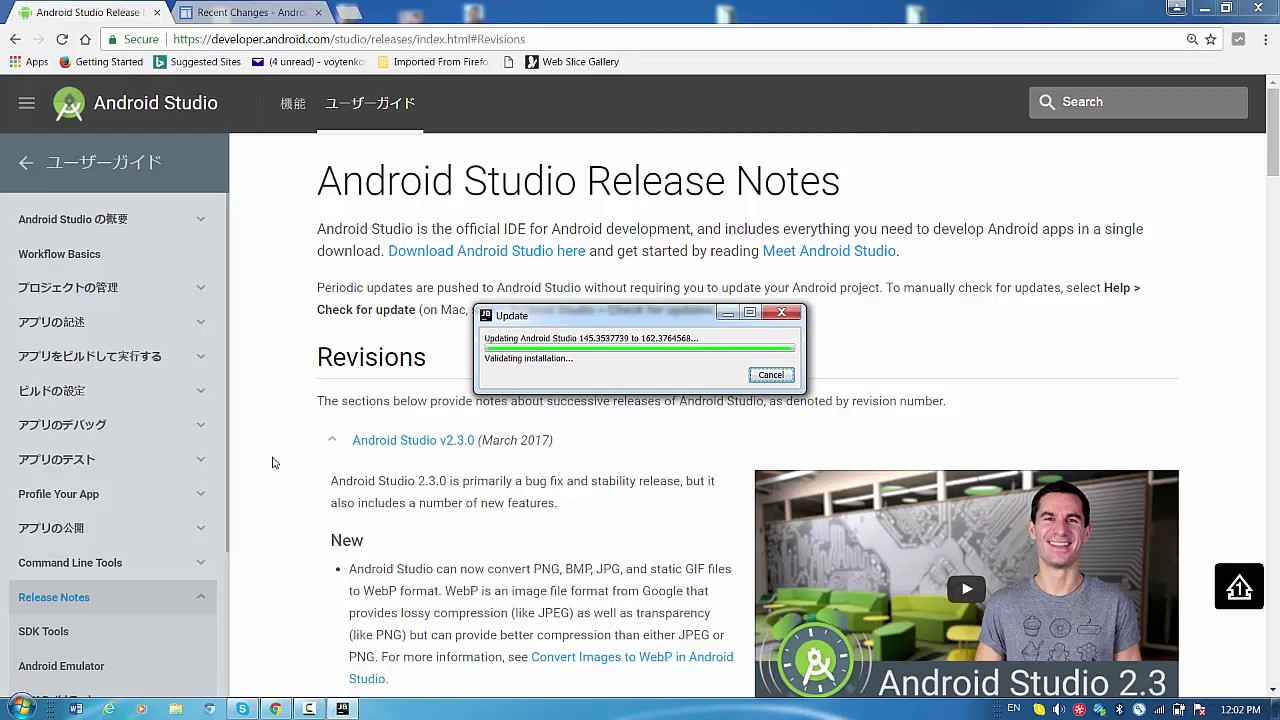This screenshot has height=720, width=1280.
Task: Expand the アプリのデバッグ section
Action: click(x=200, y=425)
